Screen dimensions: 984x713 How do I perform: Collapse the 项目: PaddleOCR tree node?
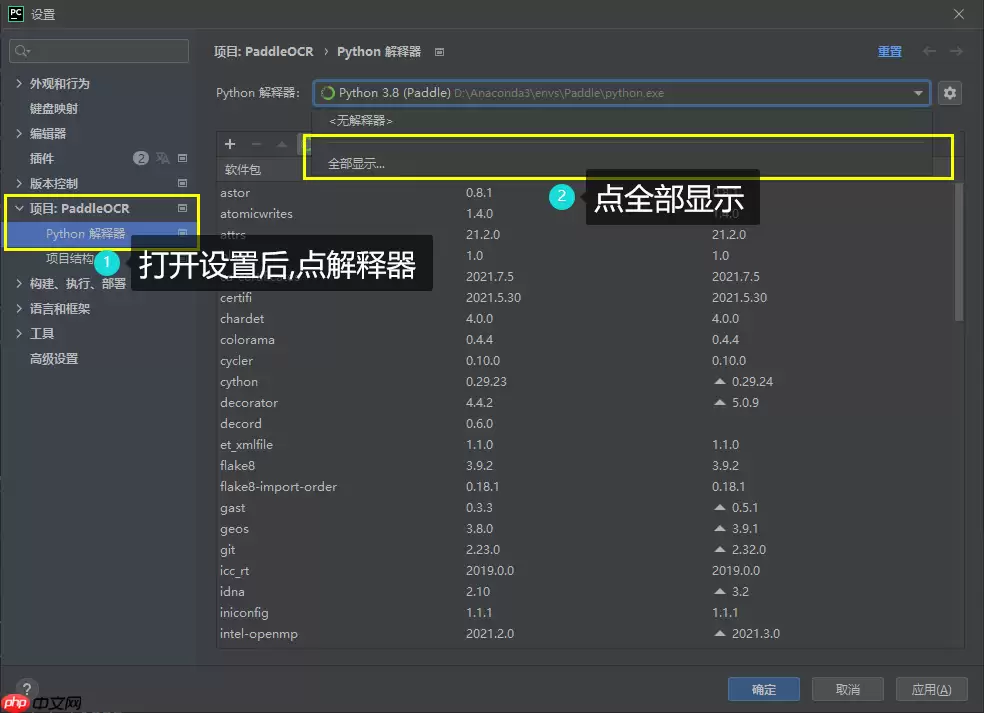(18, 208)
